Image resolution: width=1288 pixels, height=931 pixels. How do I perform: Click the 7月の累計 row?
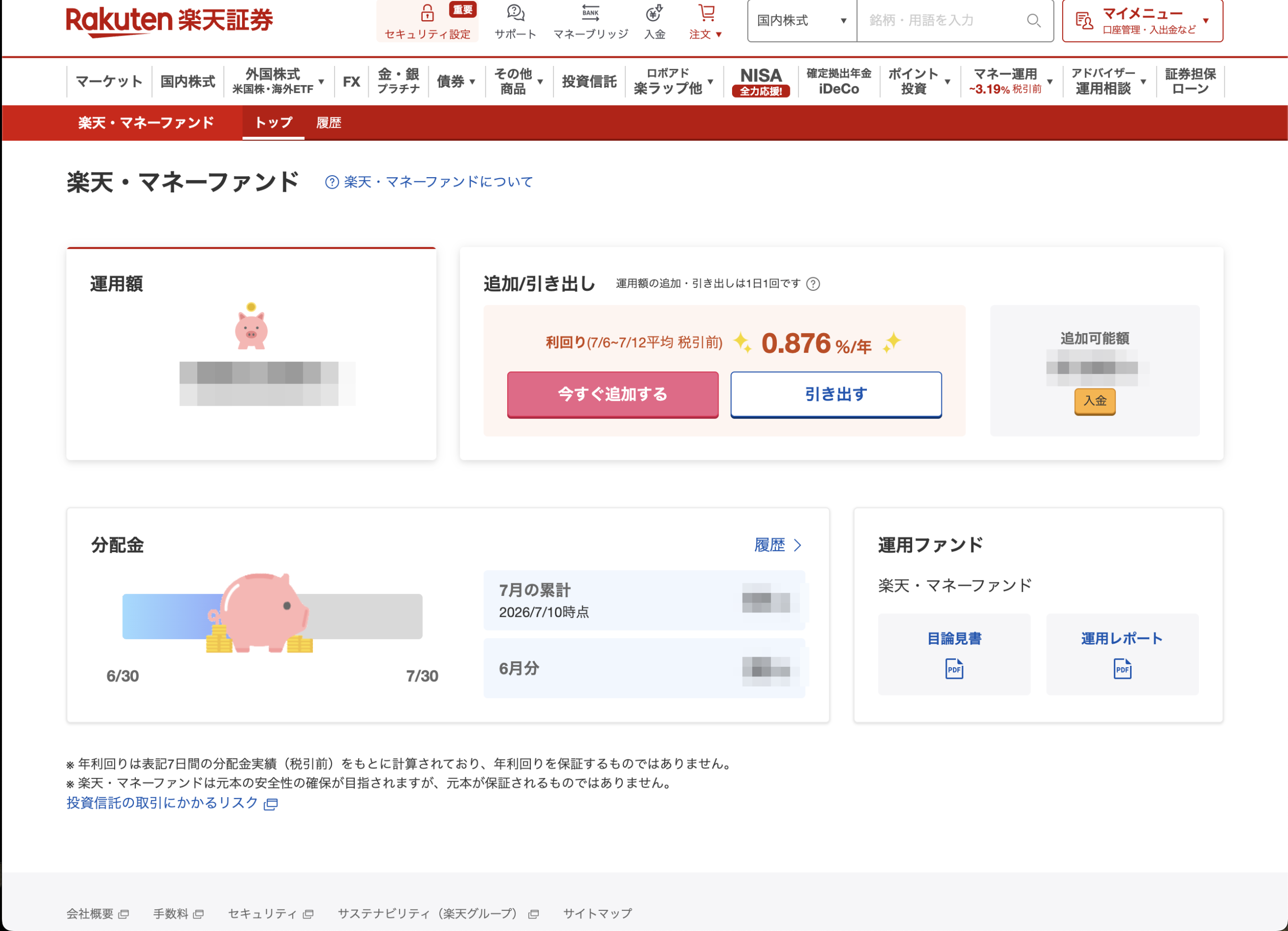(644, 600)
